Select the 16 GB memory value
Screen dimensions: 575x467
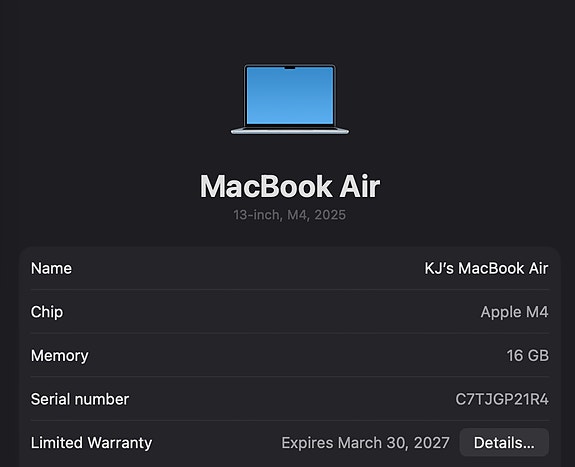click(x=528, y=355)
